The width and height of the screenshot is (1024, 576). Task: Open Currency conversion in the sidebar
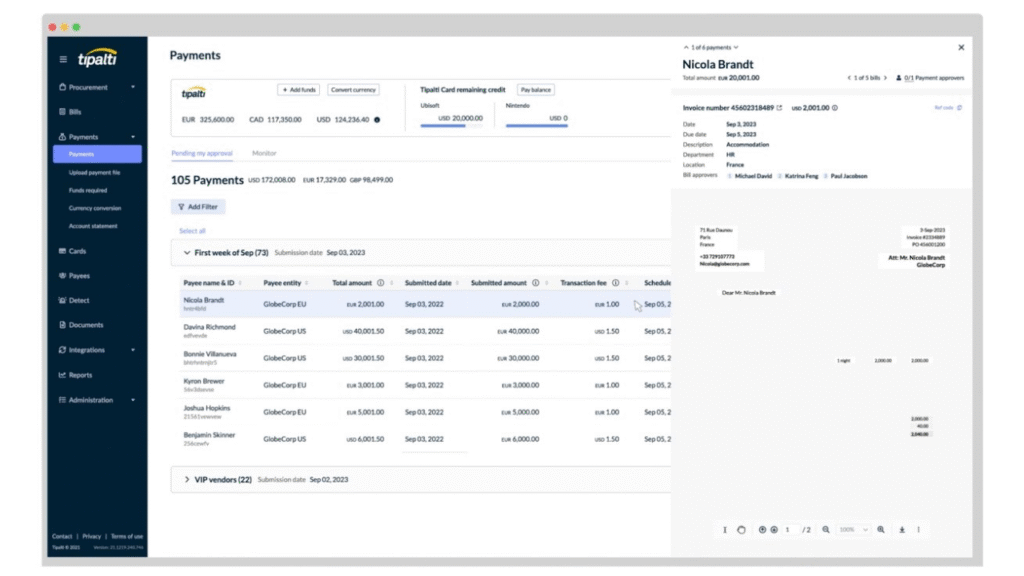95,208
